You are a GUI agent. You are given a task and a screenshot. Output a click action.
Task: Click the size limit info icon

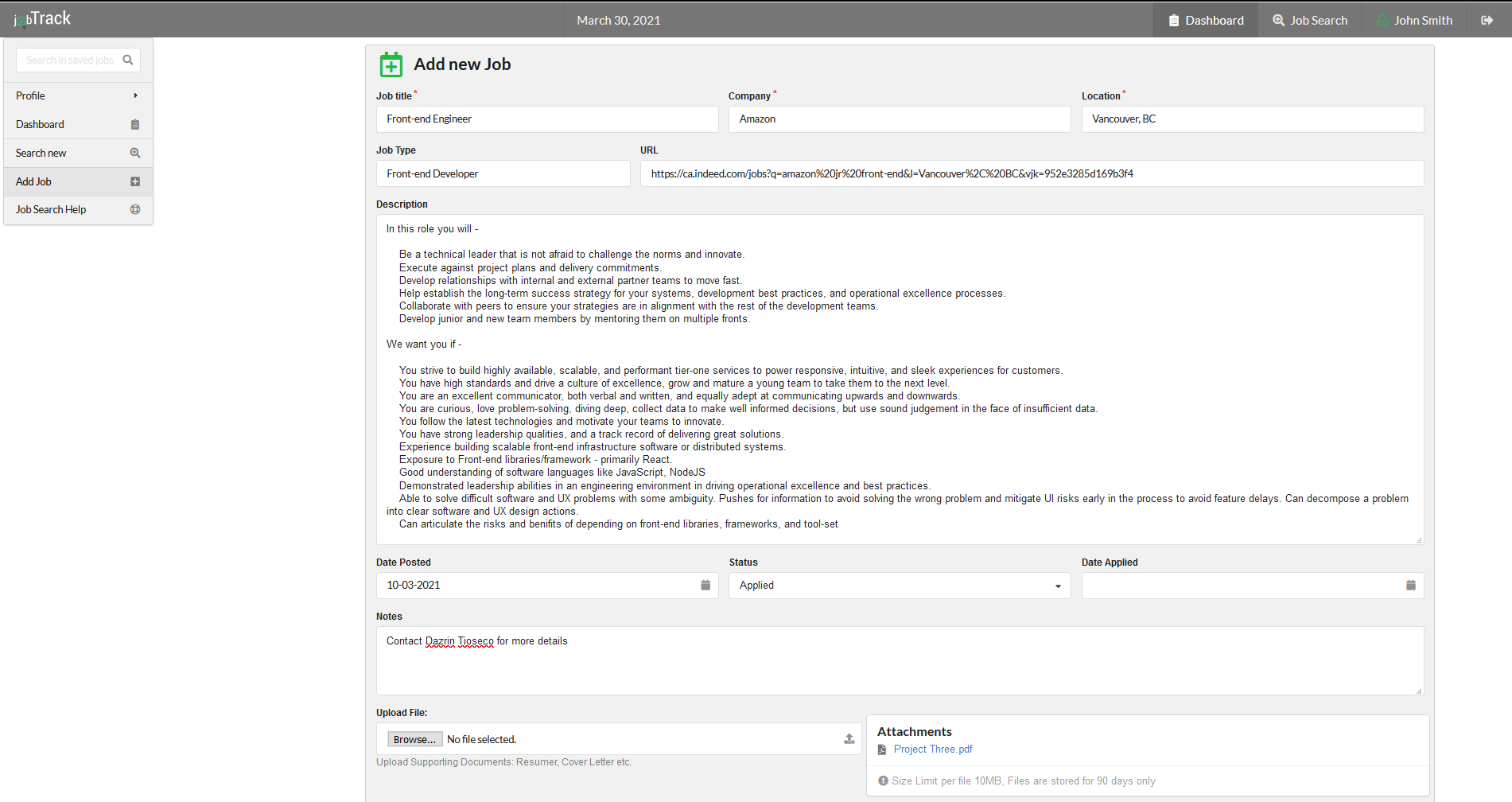(883, 781)
